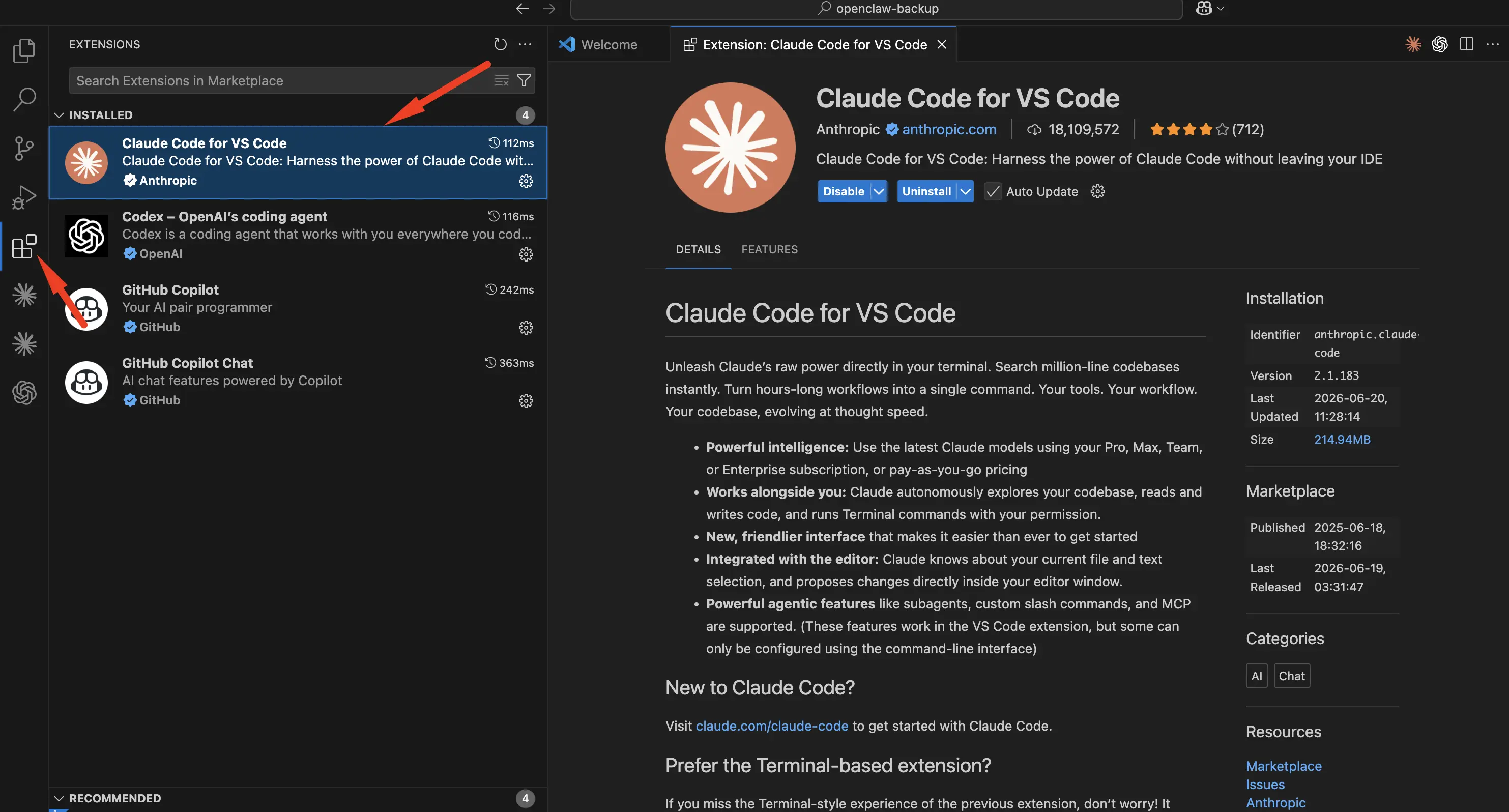Open the upper Claude starburst activity bar icon
This screenshot has height=812, width=1509.
click(x=24, y=295)
